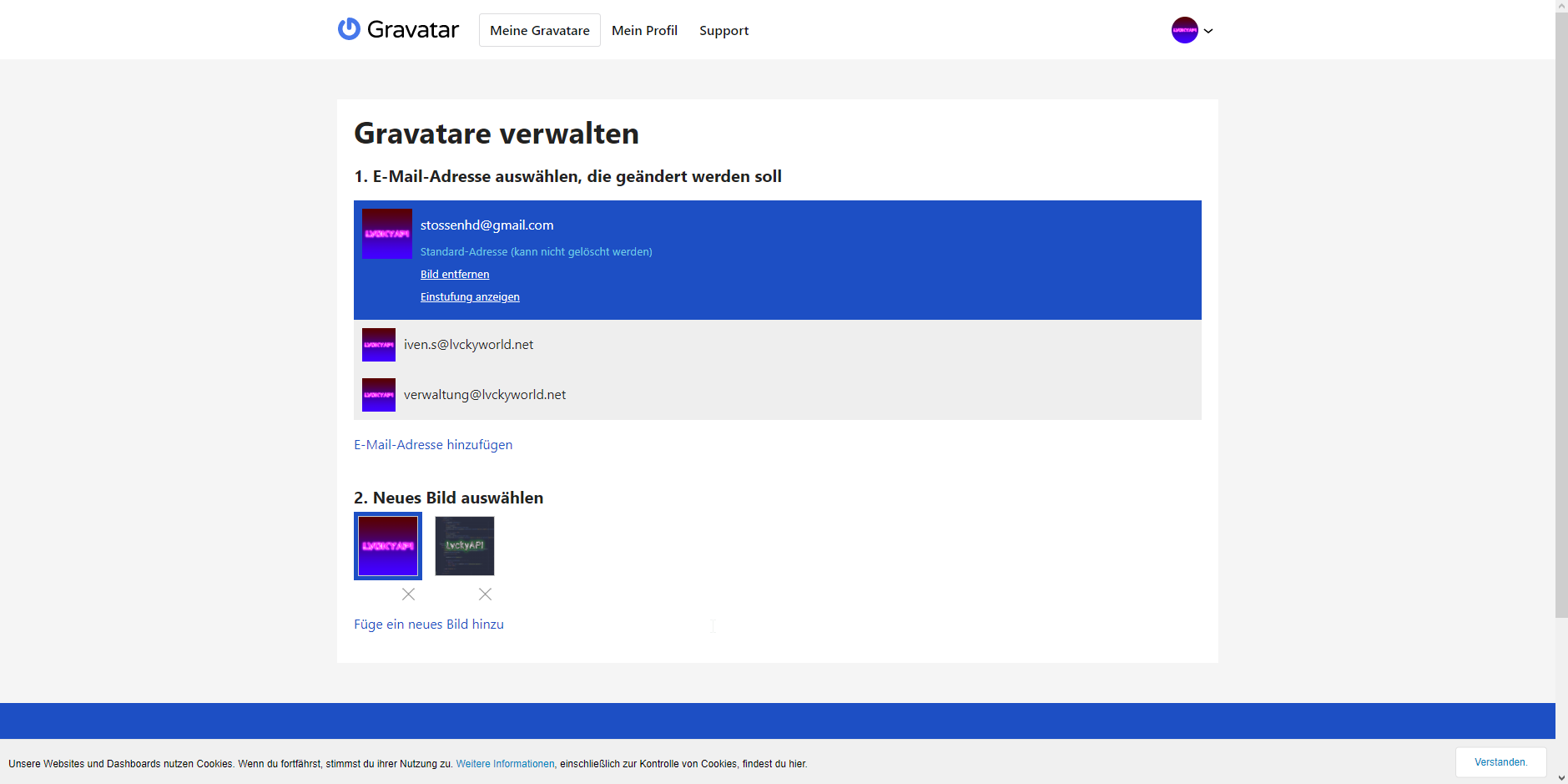The image size is (1568, 784).
Task: Go to Mein Profil
Action: coord(644,30)
